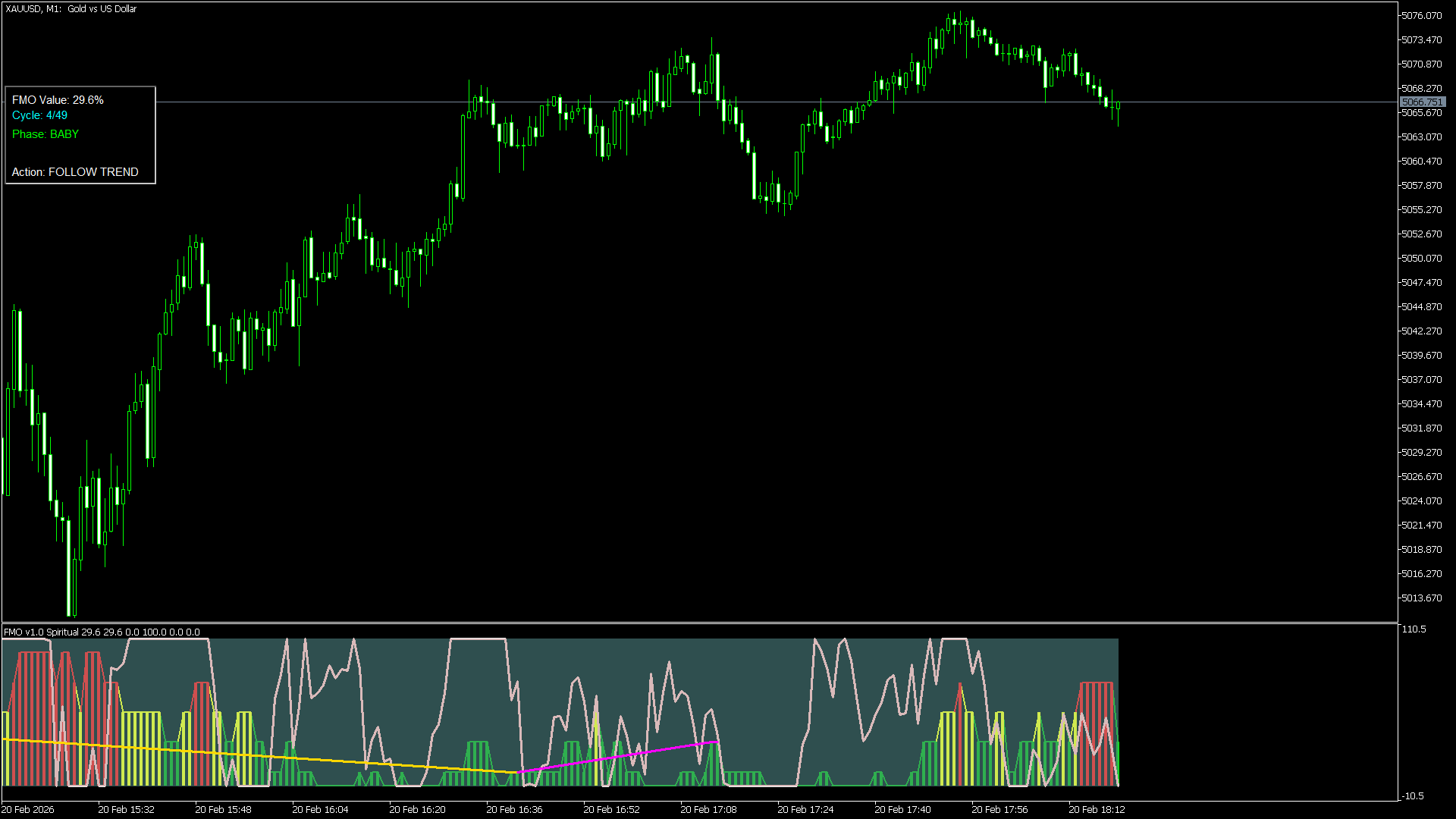This screenshot has height=819, width=1456.
Task: Click the 20 Feb 2026 date label
Action: [28, 809]
